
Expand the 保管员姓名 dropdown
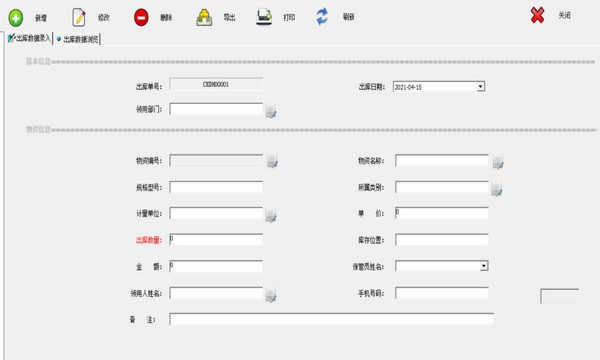(x=484, y=266)
